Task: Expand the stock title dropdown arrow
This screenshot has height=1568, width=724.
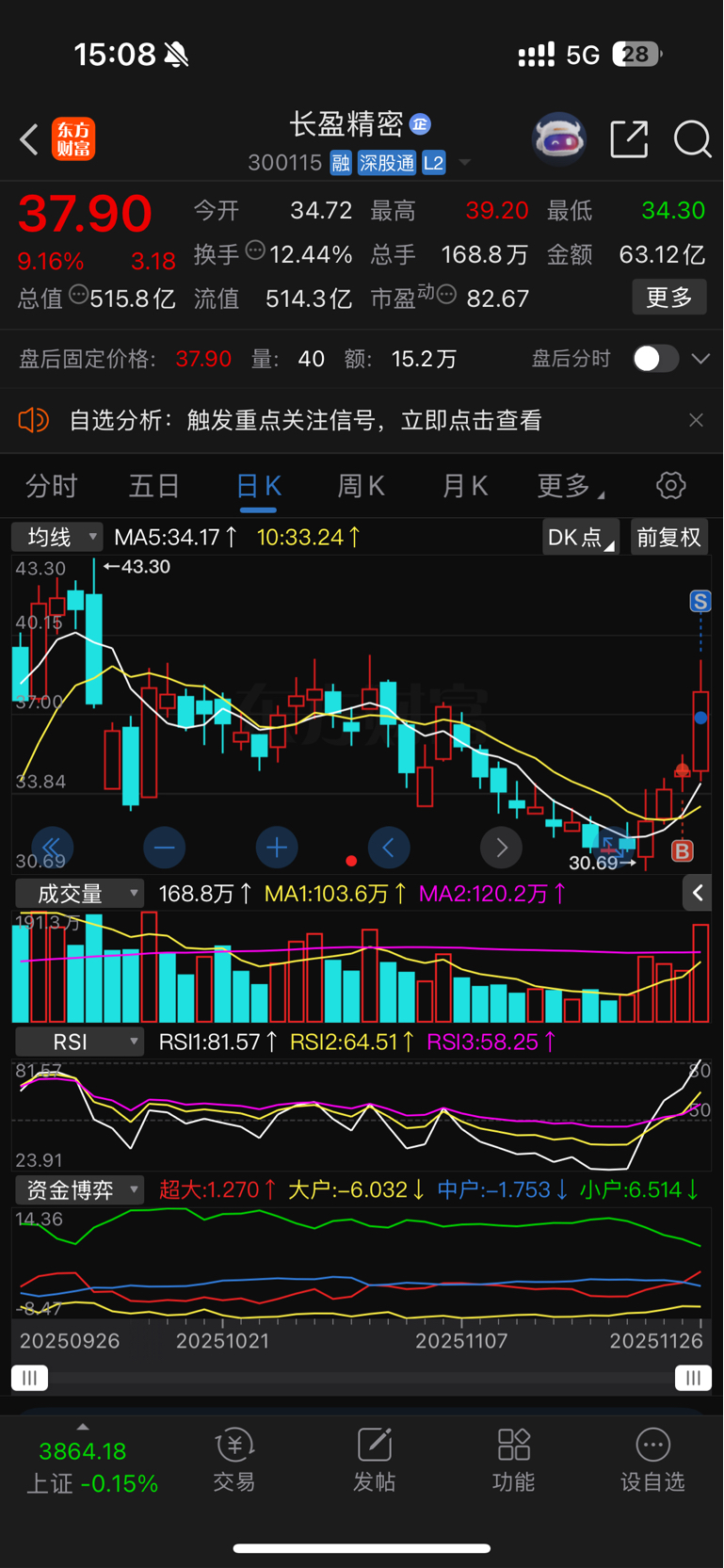Action: click(464, 163)
